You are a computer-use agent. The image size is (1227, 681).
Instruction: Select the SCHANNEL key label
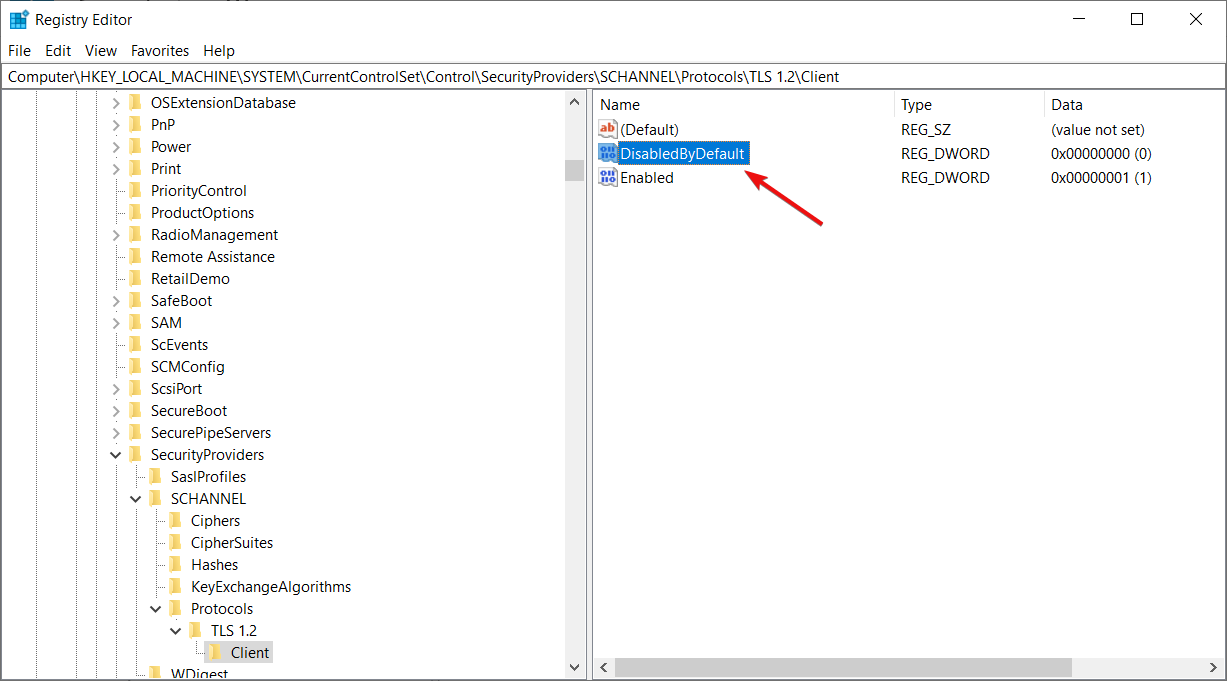(x=208, y=498)
